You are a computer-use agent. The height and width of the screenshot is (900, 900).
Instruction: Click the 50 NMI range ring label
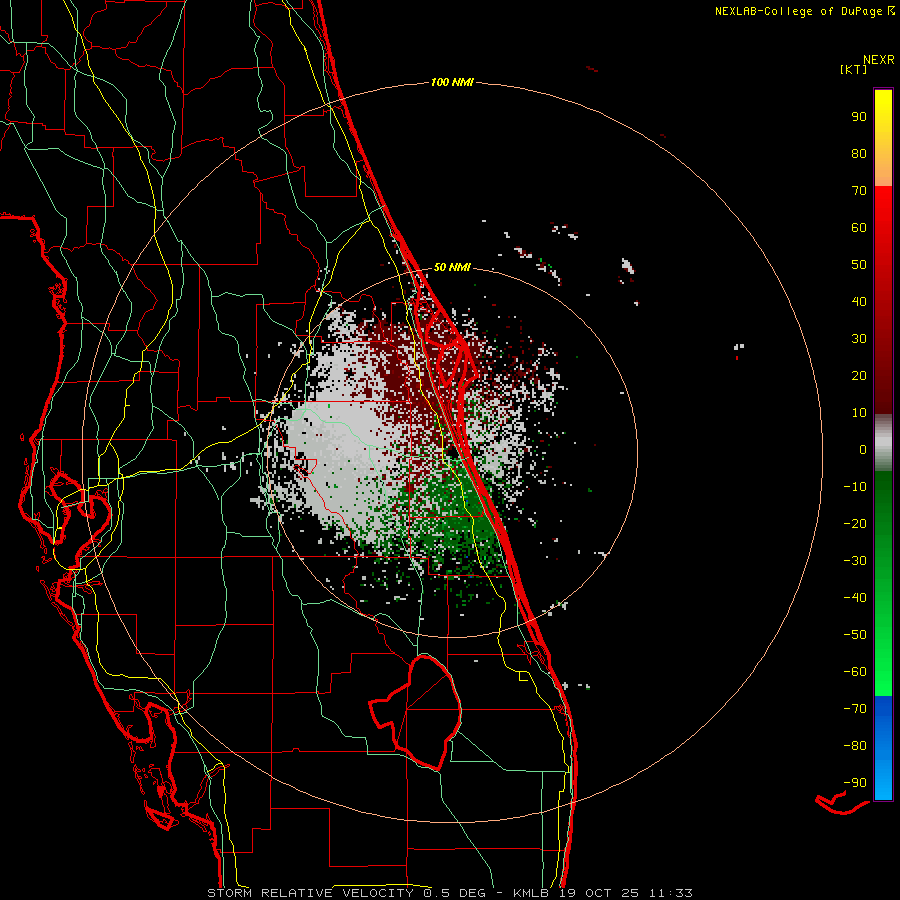coord(452,267)
